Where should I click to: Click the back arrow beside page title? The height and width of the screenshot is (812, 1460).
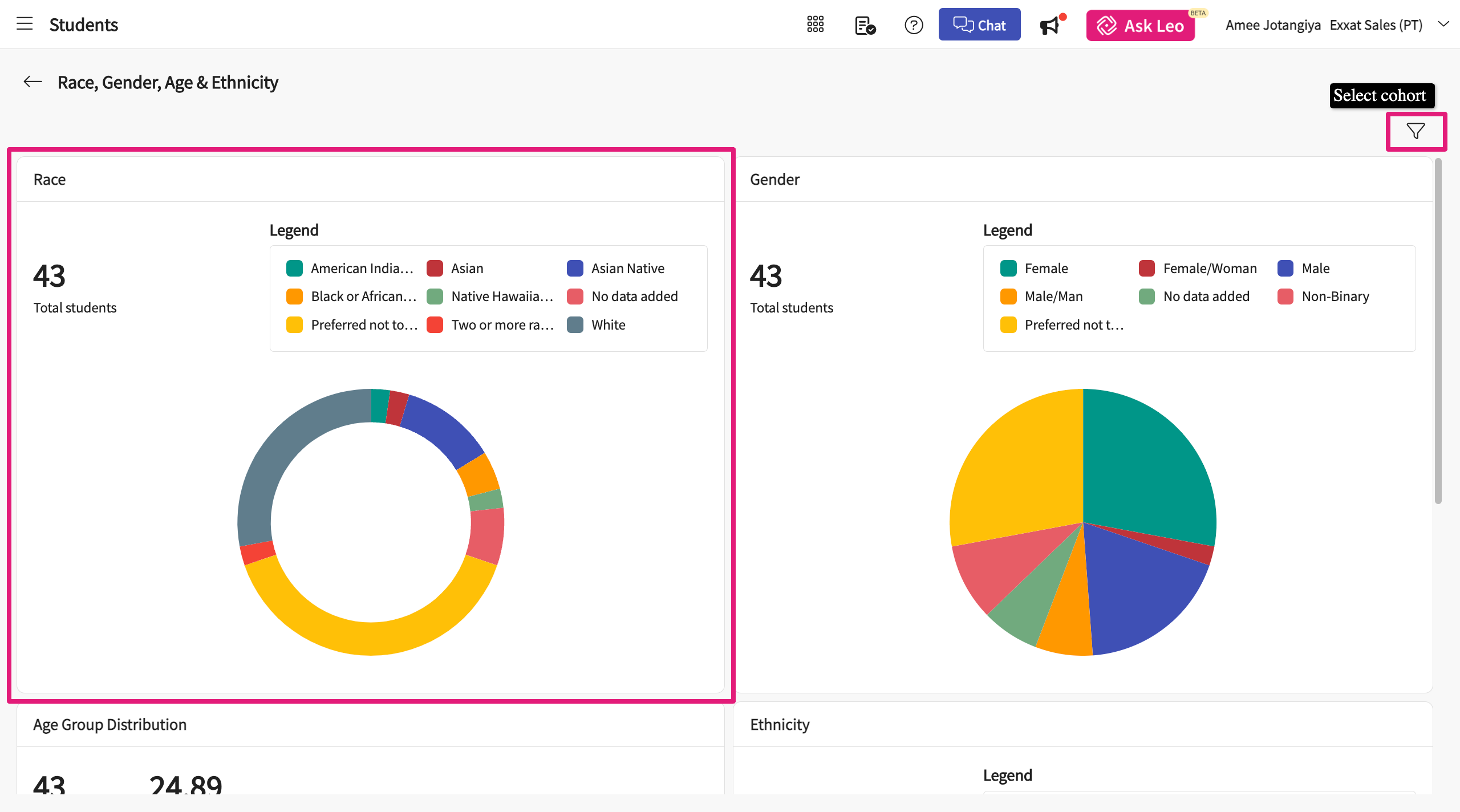[x=33, y=82]
